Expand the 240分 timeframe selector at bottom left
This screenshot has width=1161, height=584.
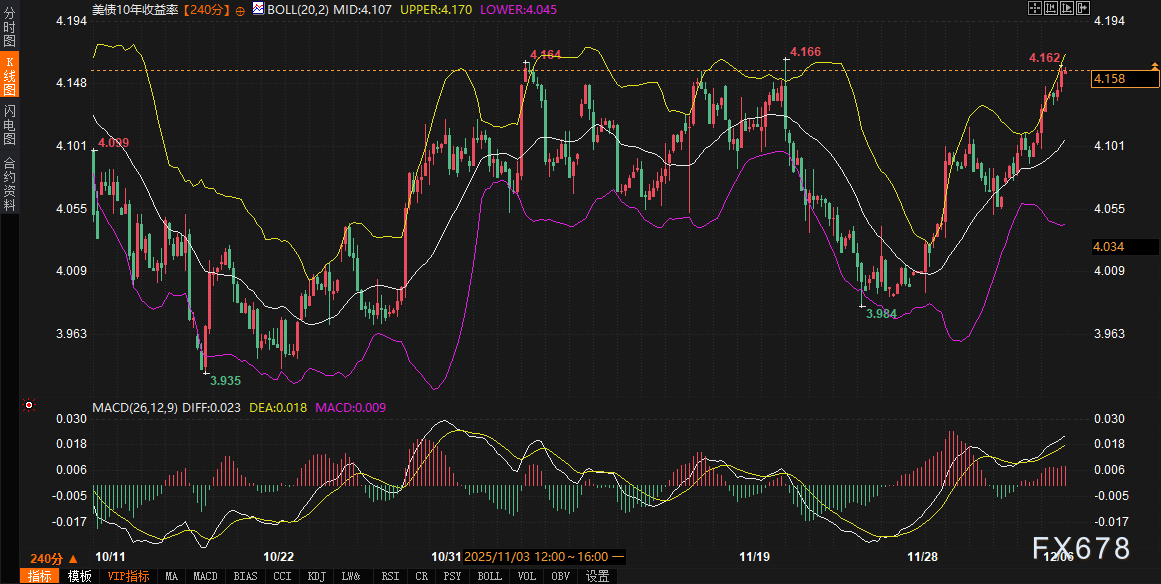tap(52, 558)
